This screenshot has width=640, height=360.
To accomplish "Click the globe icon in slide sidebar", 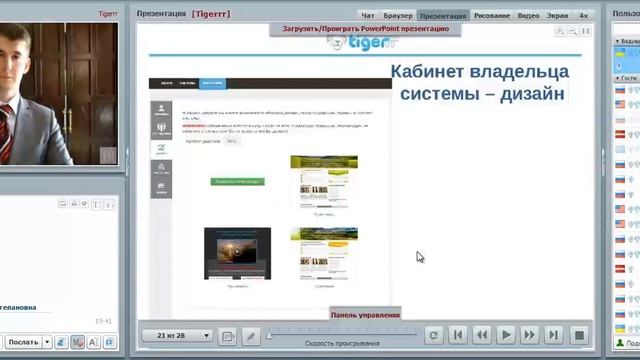I will 161,128.
